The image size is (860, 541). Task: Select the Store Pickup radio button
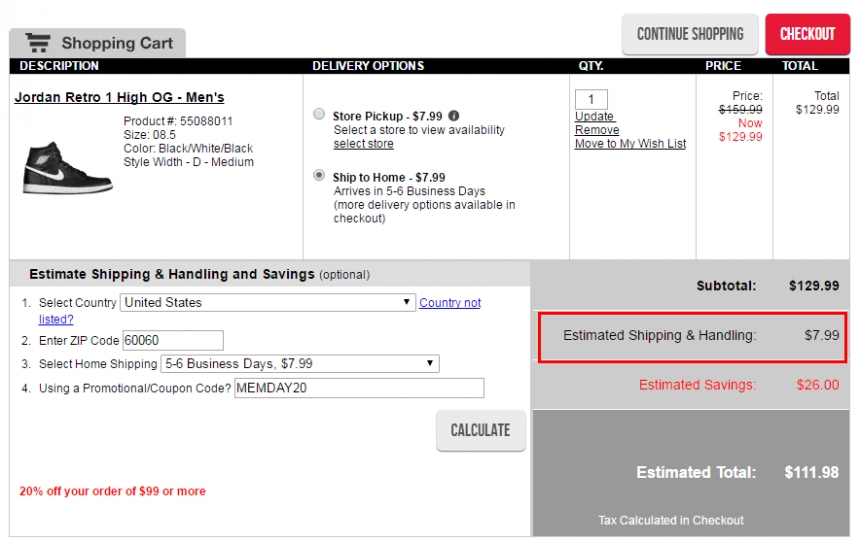tap(319, 114)
